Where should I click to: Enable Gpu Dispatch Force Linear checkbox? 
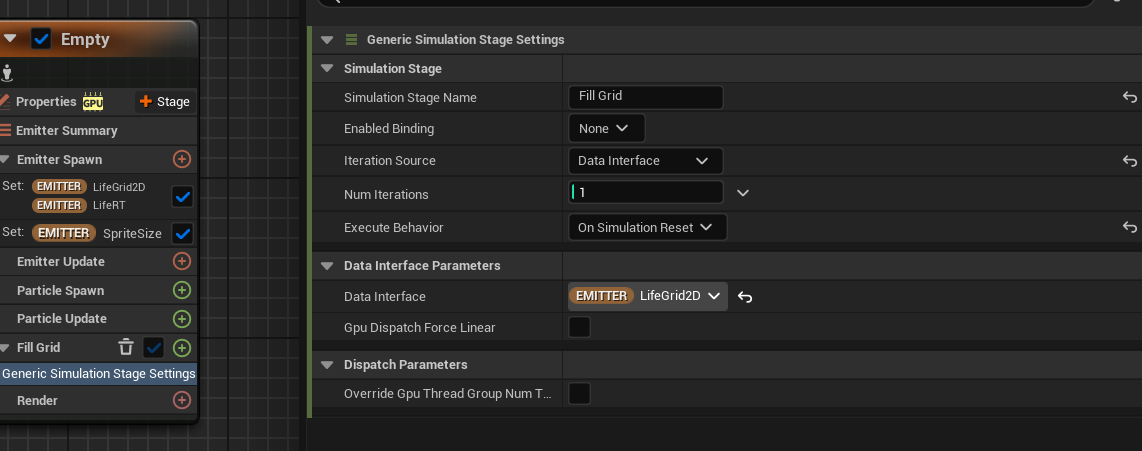click(x=579, y=327)
